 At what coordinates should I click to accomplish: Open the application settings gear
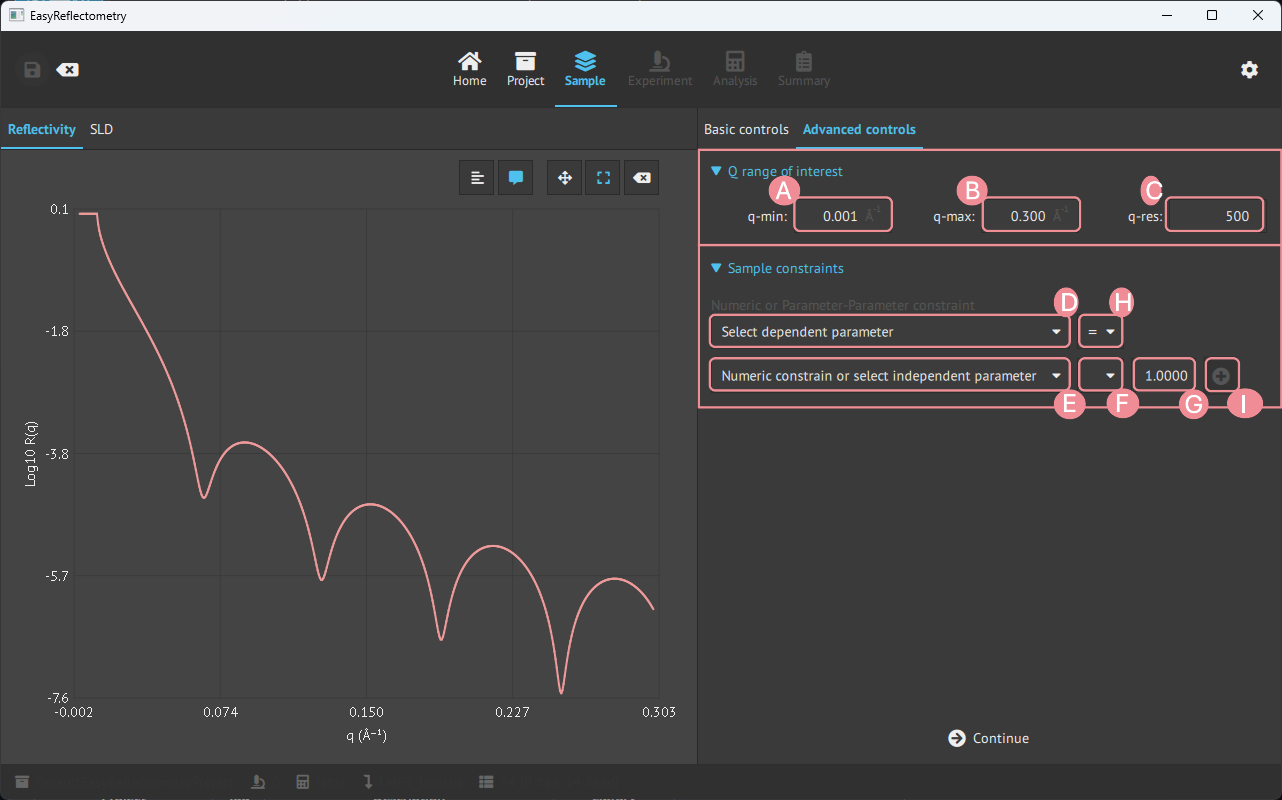(1249, 69)
